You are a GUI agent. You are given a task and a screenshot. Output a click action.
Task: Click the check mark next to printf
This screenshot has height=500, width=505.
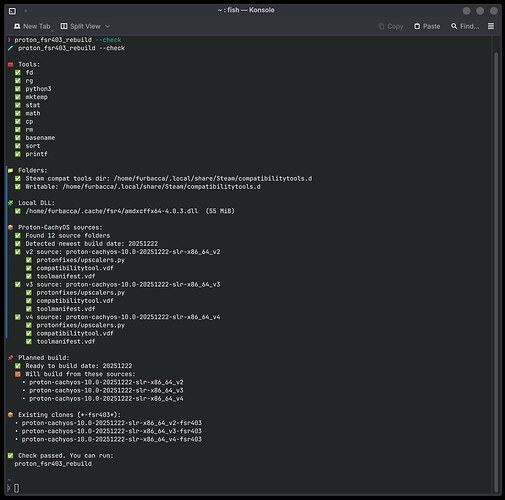point(18,154)
